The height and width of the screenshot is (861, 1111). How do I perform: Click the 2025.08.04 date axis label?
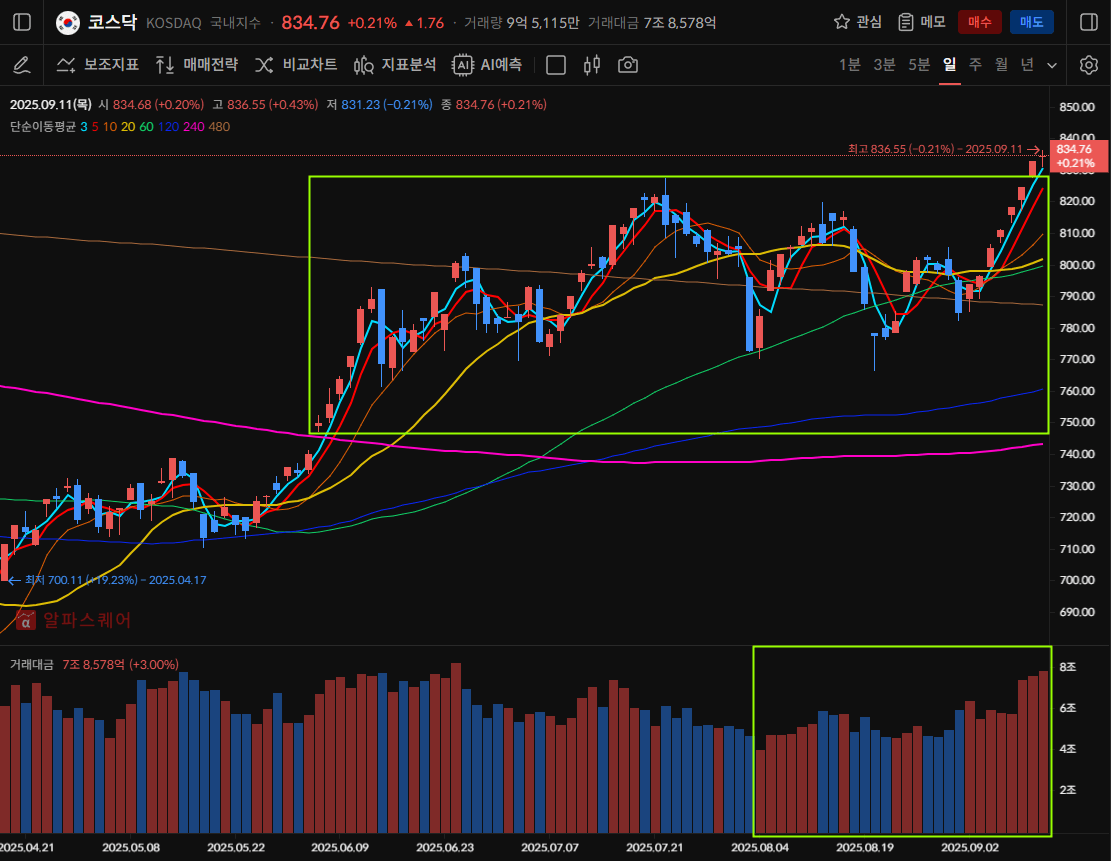click(x=760, y=848)
